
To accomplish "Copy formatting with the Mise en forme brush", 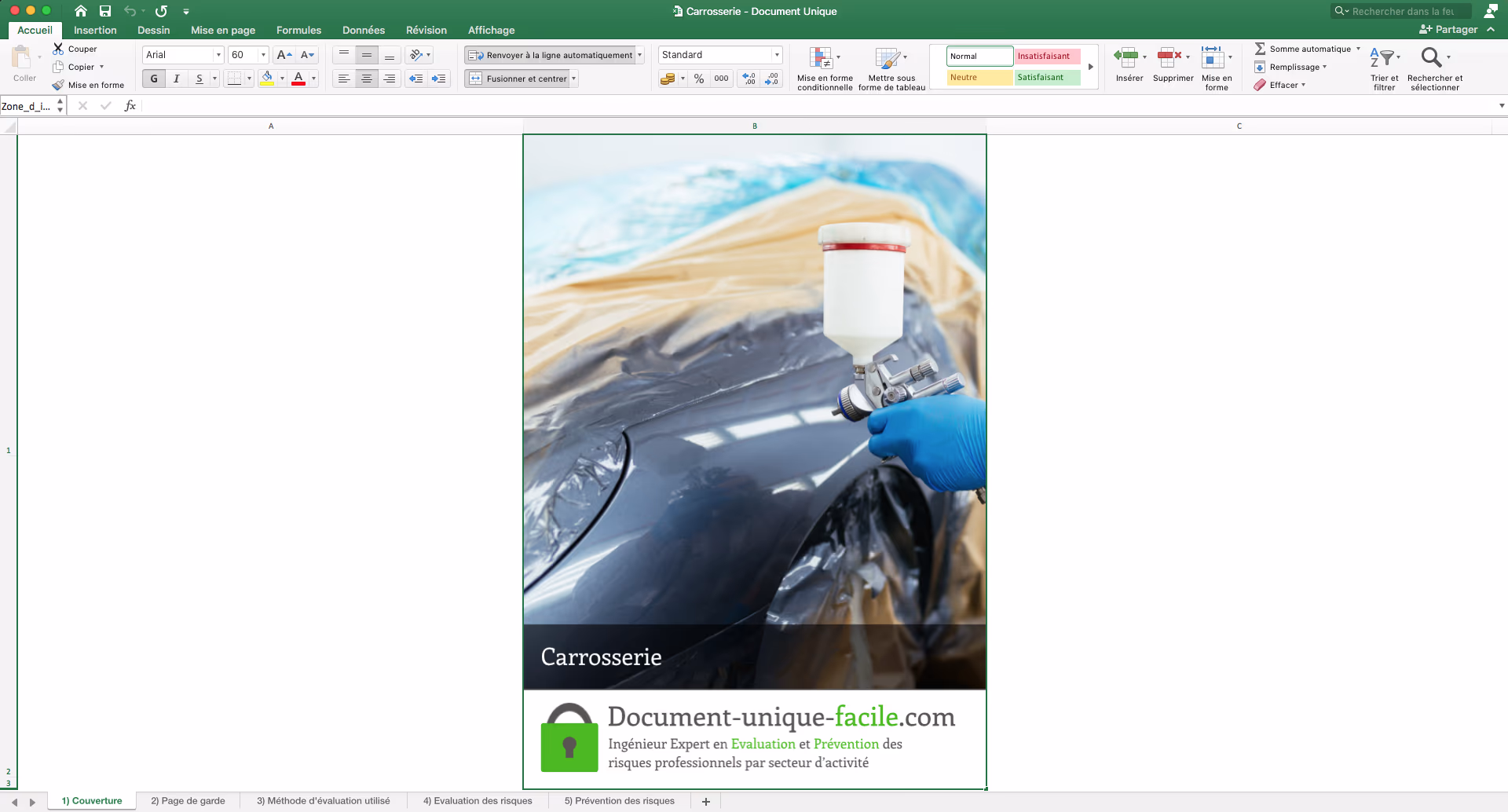I will pos(58,85).
